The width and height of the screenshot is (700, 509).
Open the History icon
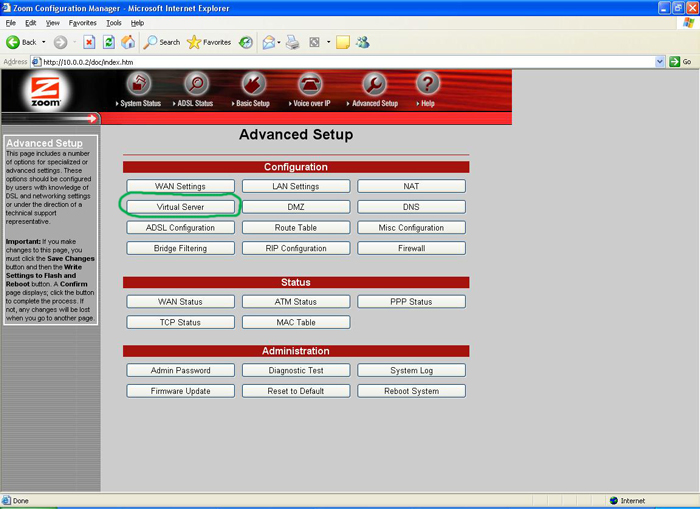pyautogui.click(x=246, y=42)
